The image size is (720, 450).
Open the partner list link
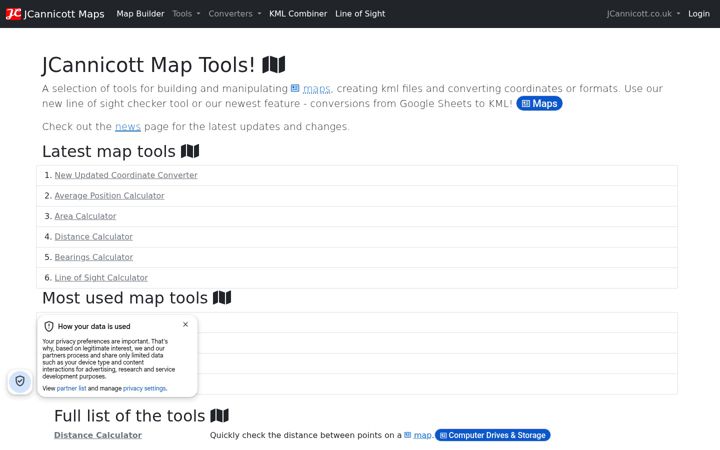71,388
